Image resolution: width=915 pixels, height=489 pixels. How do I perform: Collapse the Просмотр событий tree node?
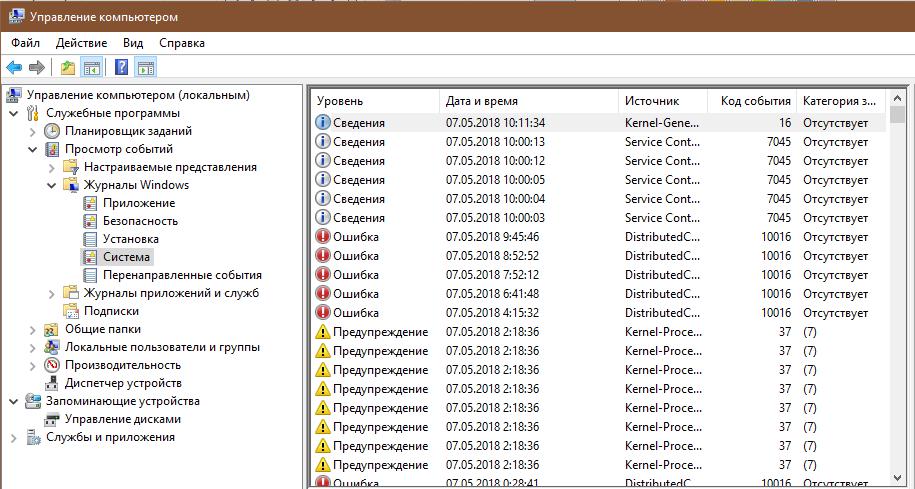click(x=32, y=149)
